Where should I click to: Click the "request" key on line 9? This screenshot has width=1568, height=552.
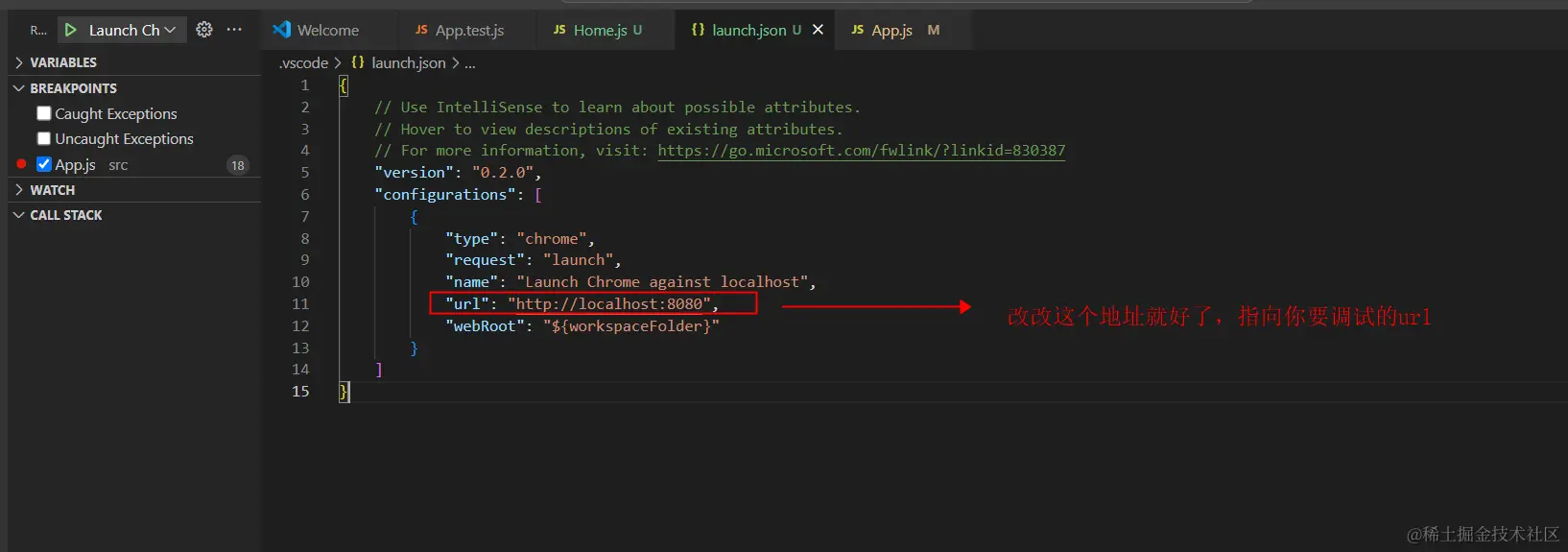tap(485, 259)
